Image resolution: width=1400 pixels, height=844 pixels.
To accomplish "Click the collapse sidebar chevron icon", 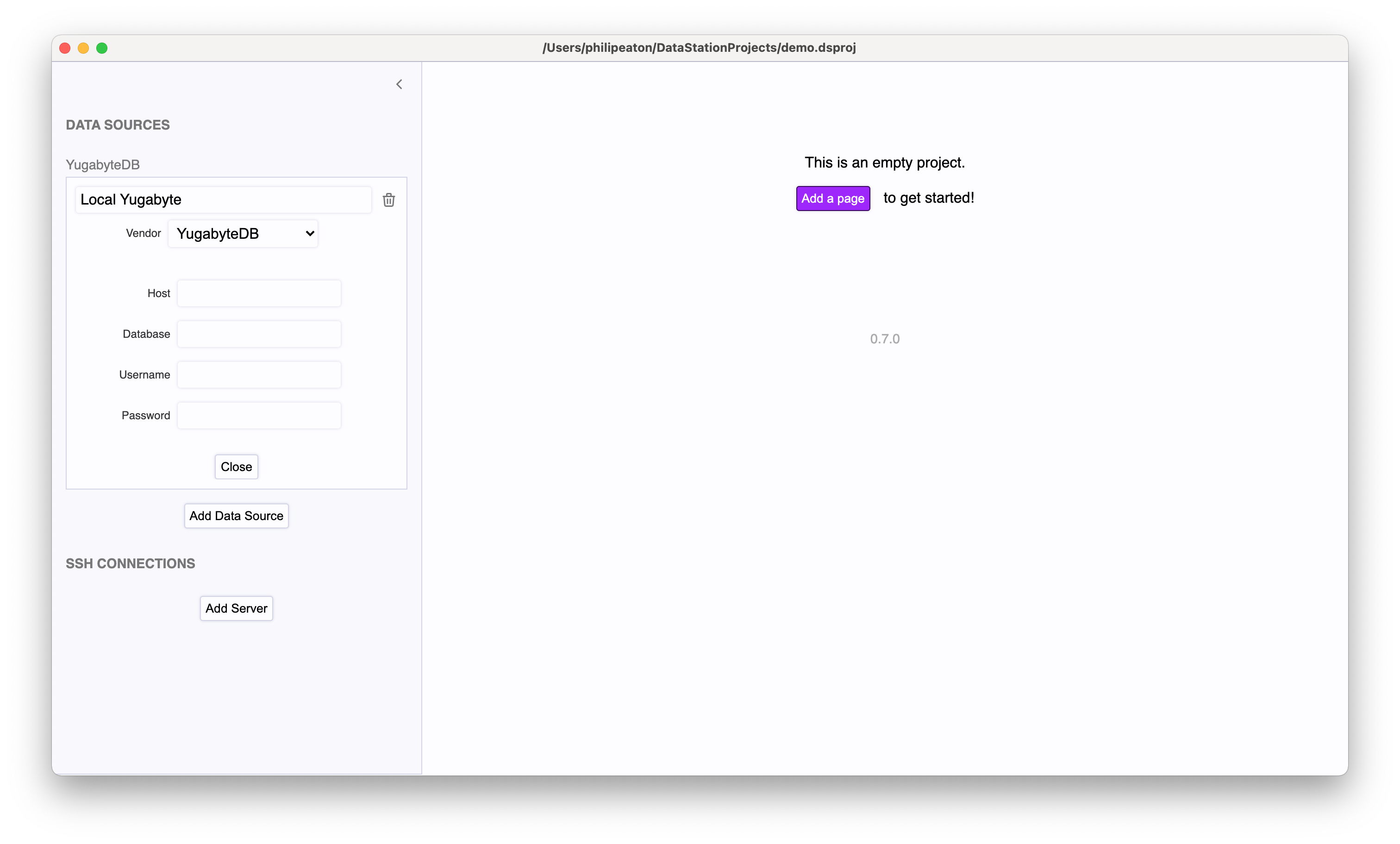I will [x=398, y=84].
